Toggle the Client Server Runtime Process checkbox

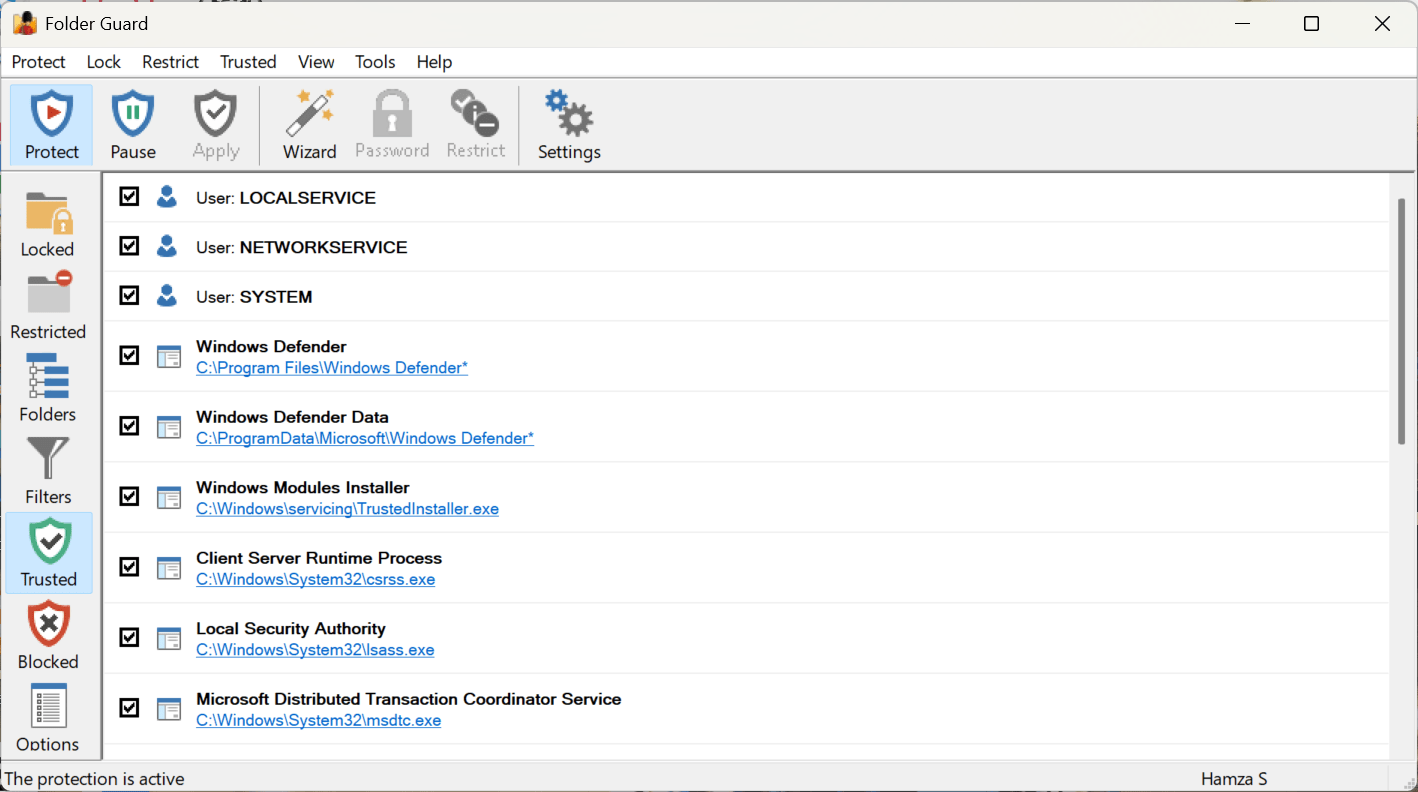129,567
